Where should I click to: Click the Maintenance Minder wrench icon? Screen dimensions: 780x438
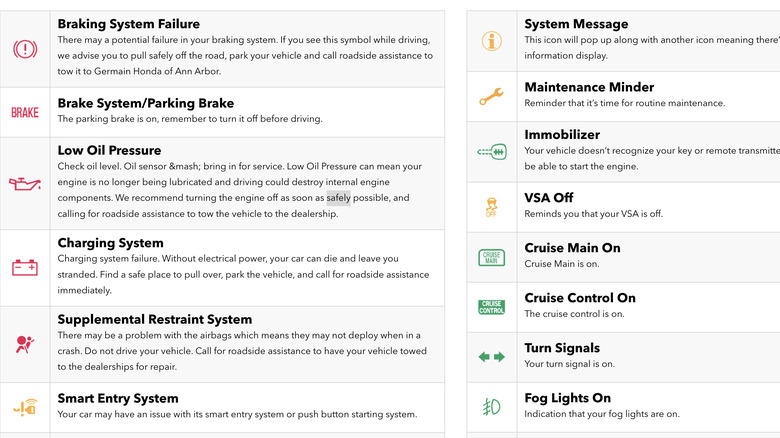coord(492,97)
